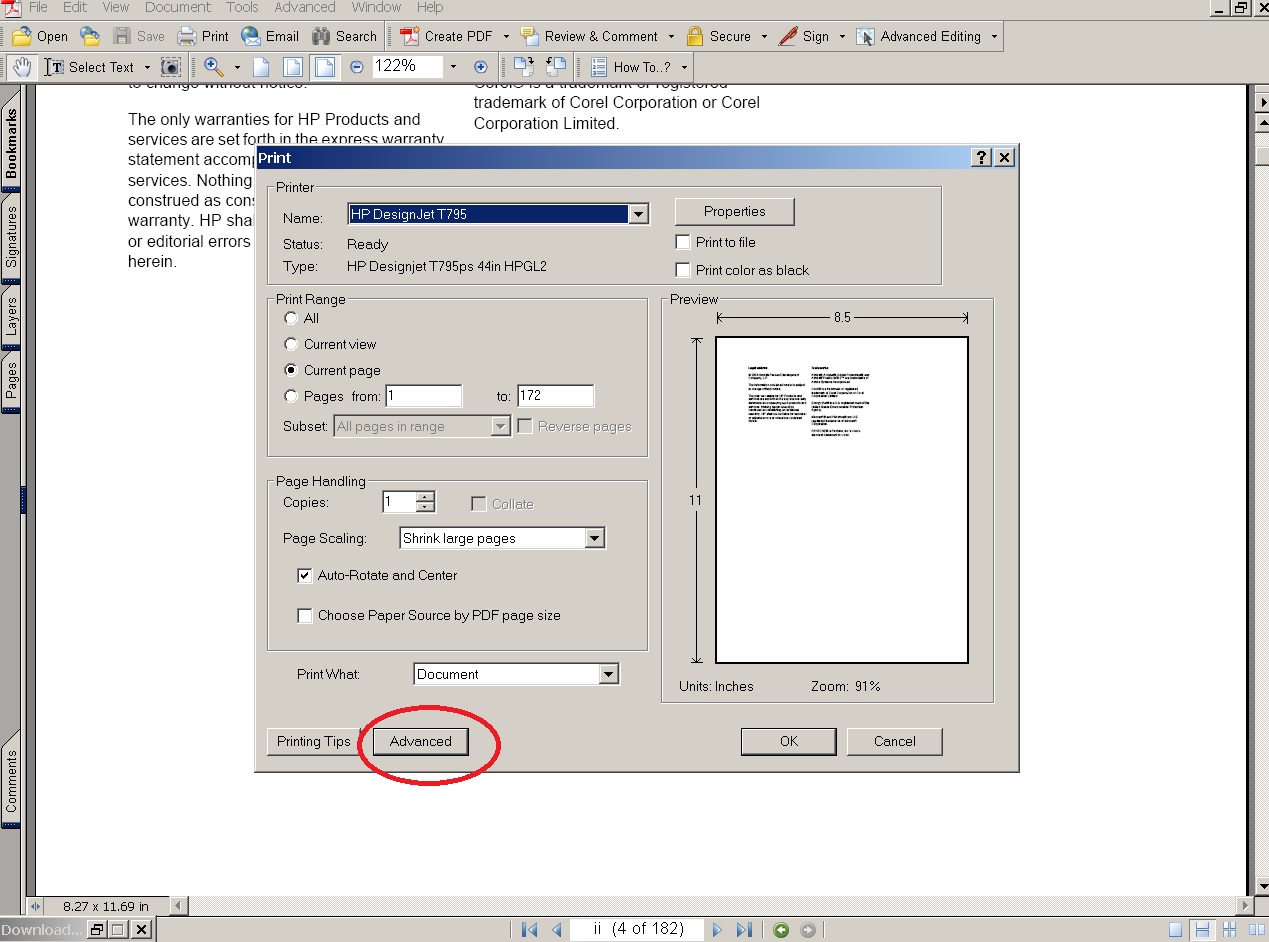Click the zoom out minus button
1269x942 pixels.
click(357, 67)
